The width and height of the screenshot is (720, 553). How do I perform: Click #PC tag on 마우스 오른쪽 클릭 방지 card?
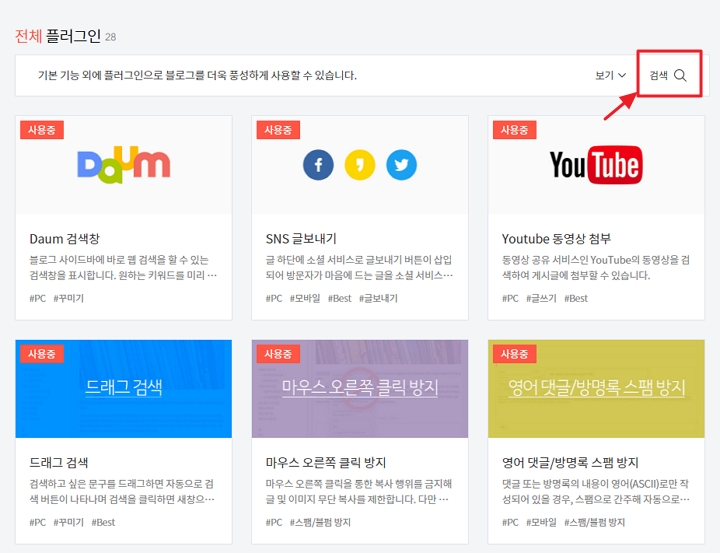[x=274, y=522]
